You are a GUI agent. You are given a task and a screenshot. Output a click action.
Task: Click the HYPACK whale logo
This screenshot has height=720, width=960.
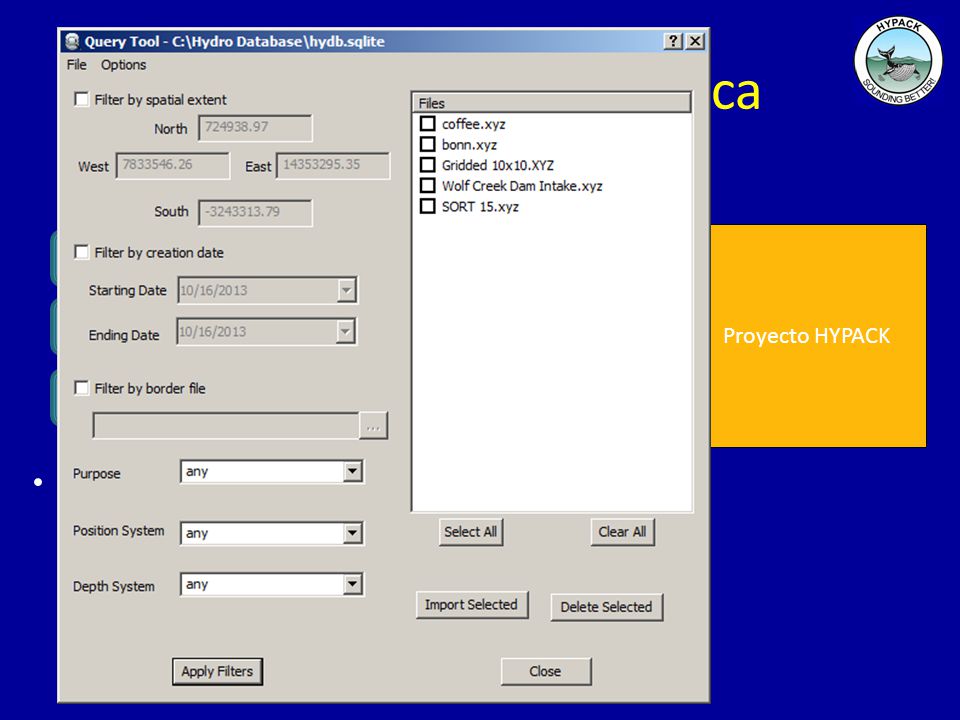pos(898,61)
